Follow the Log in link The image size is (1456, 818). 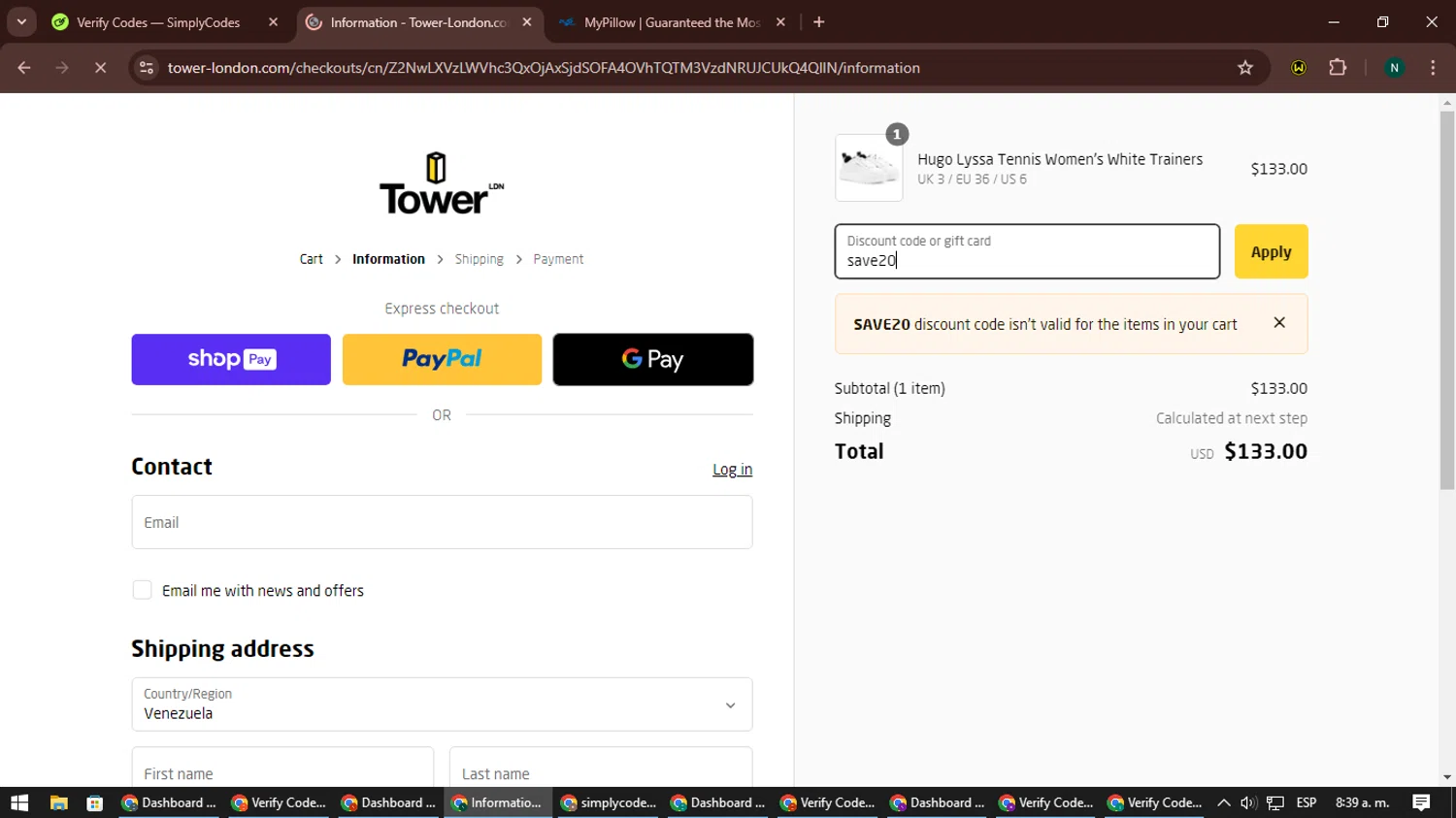click(732, 470)
